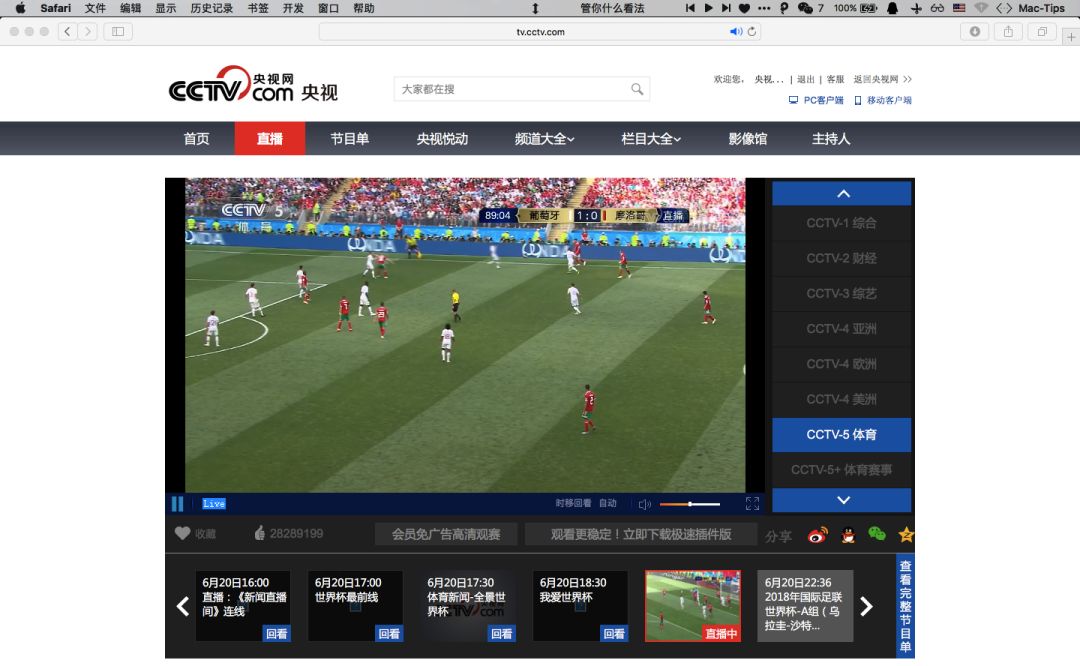This screenshot has width=1080, height=666.
Task: Select CCTV-1 综合 channel
Action: (841, 223)
